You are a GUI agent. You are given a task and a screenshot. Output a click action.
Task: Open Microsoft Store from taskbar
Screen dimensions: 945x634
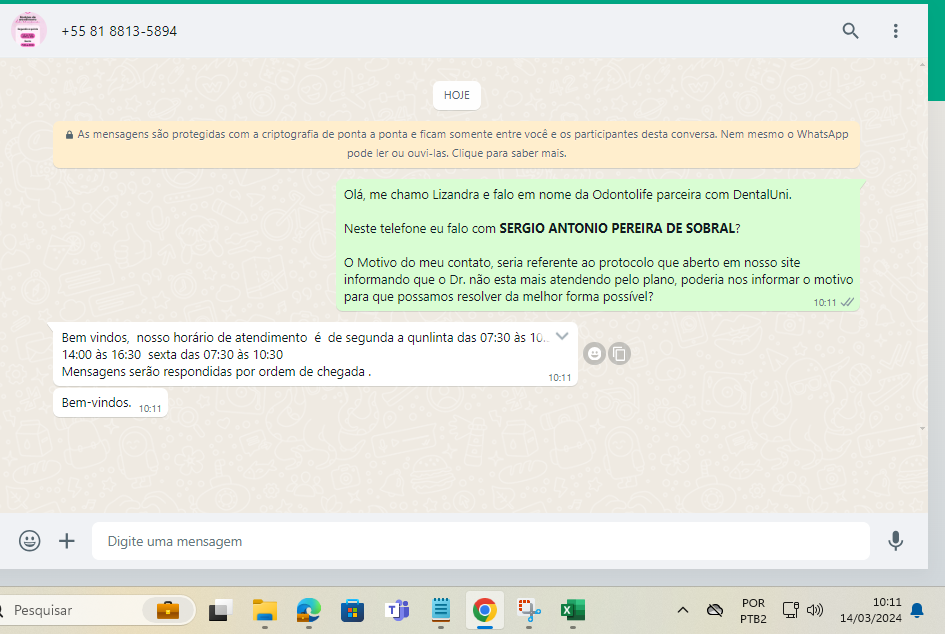pyautogui.click(x=353, y=610)
